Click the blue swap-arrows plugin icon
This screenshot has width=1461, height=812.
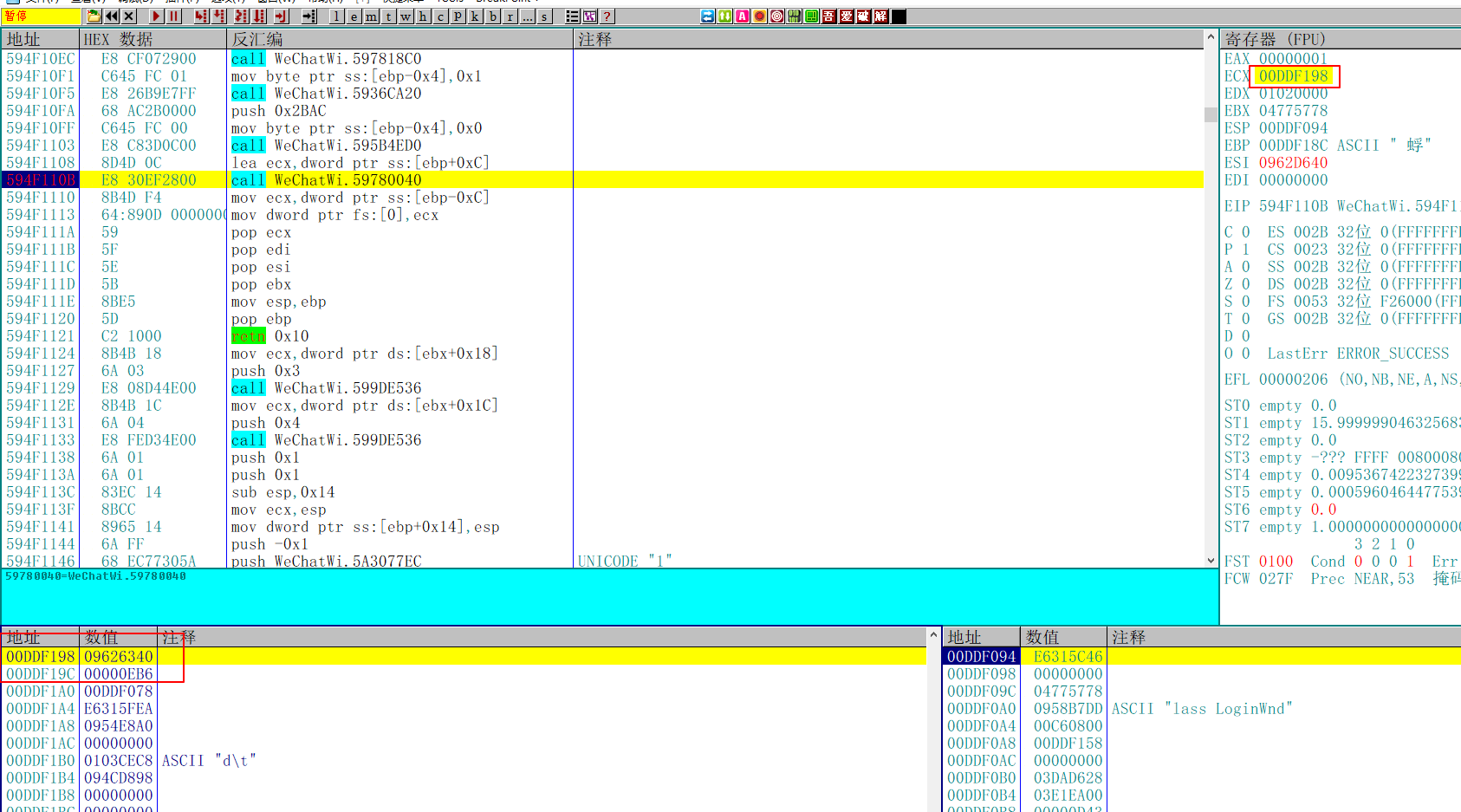(x=708, y=16)
